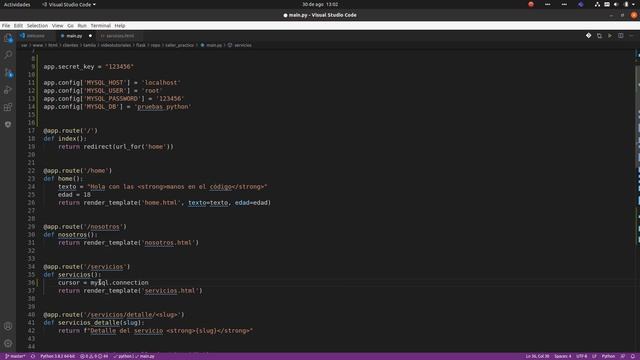Viewport: 640px width, 360px height.
Task: Click 'pruebas_python' string on line 14
Action: (x=163, y=107)
